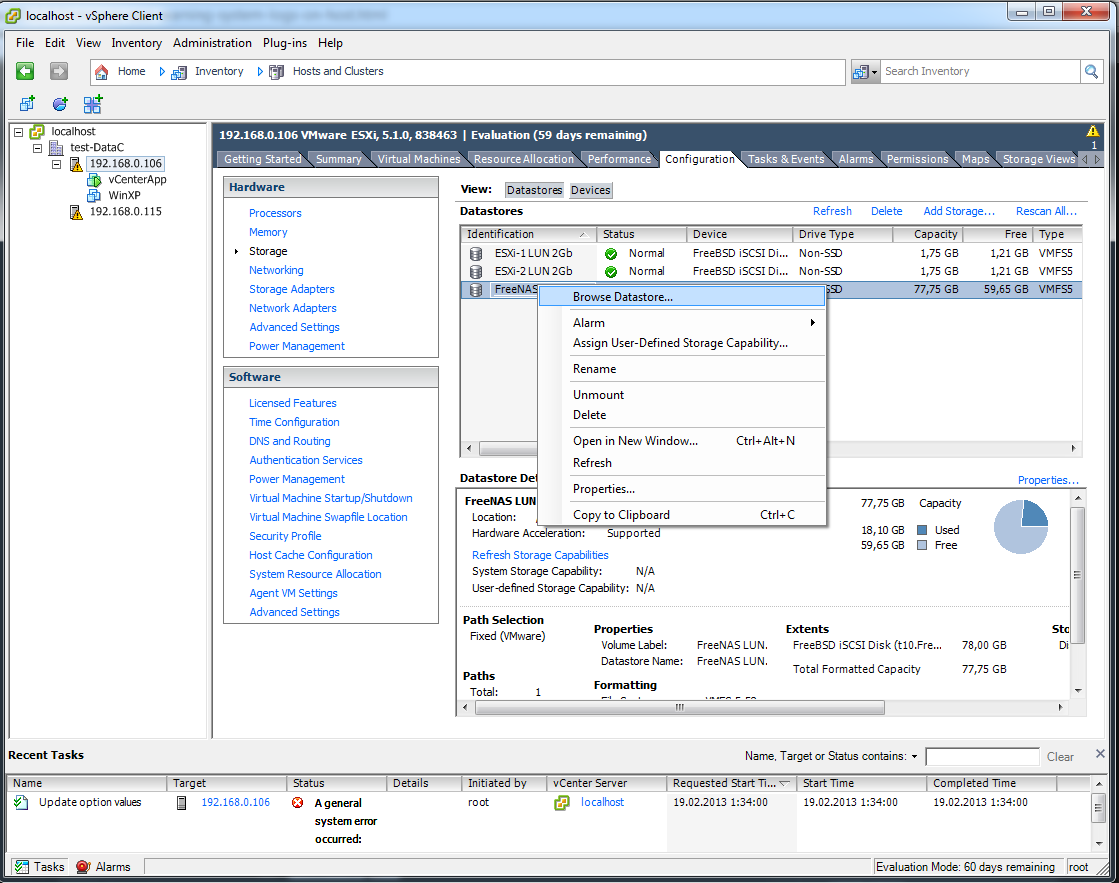Click the datastore icon for FreeNAS row
This screenshot has width=1119, height=883.
click(476, 289)
